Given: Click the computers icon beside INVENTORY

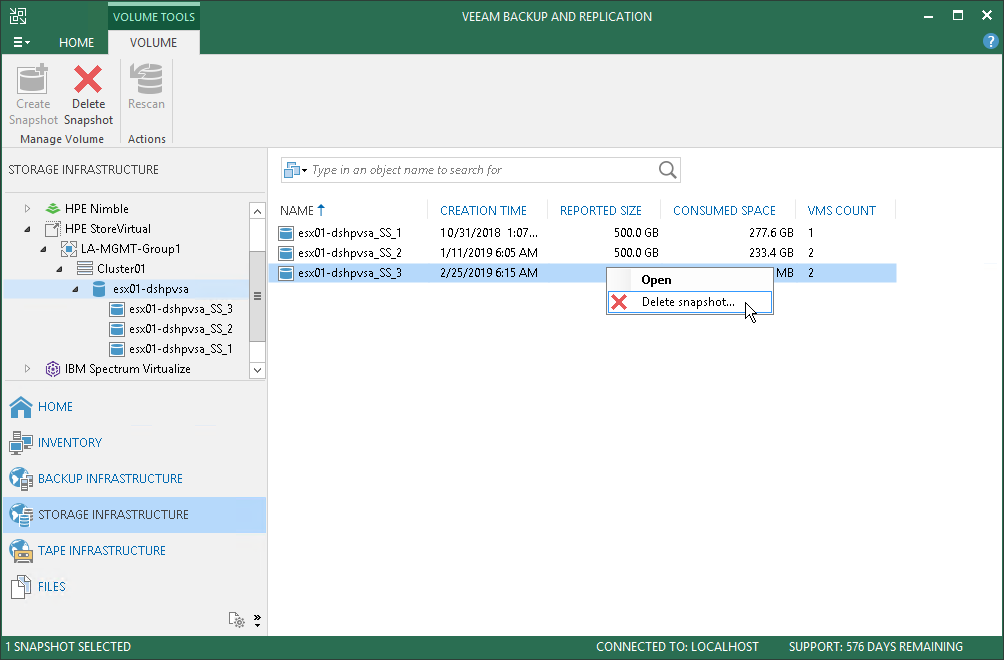Looking at the screenshot, I should tap(21, 442).
